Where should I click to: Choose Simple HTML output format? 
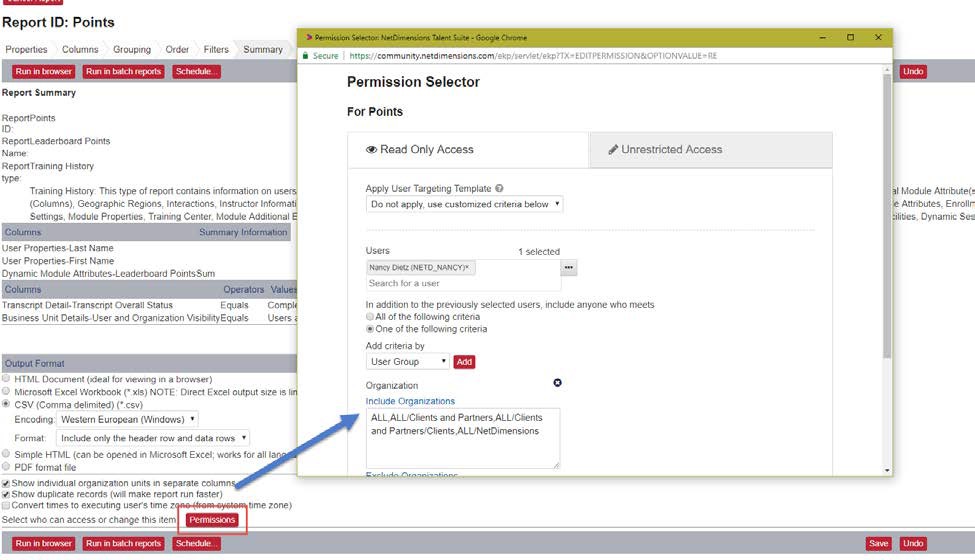coord(6,454)
